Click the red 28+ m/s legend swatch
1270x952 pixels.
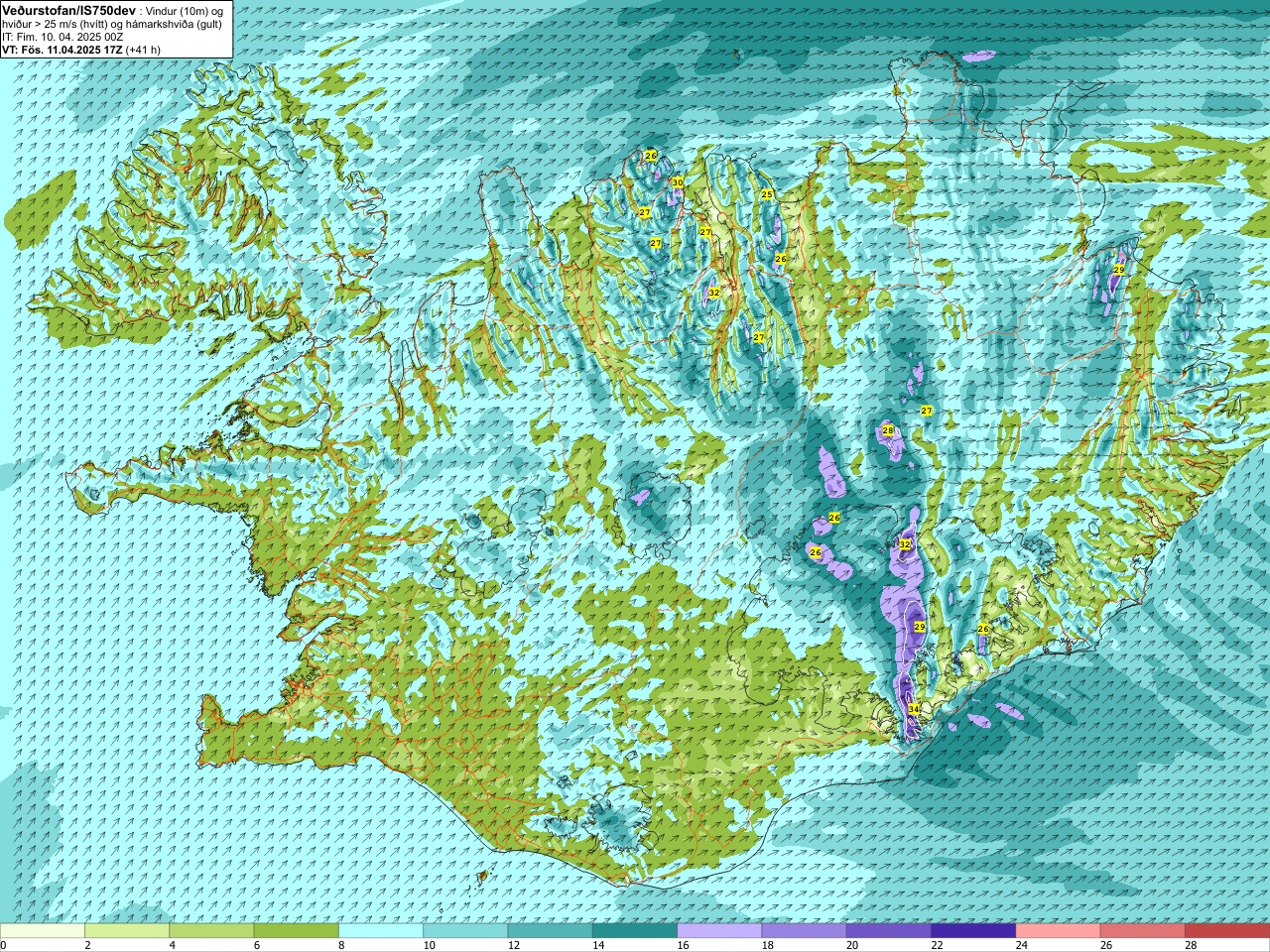pyautogui.click(x=1227, y=931)
